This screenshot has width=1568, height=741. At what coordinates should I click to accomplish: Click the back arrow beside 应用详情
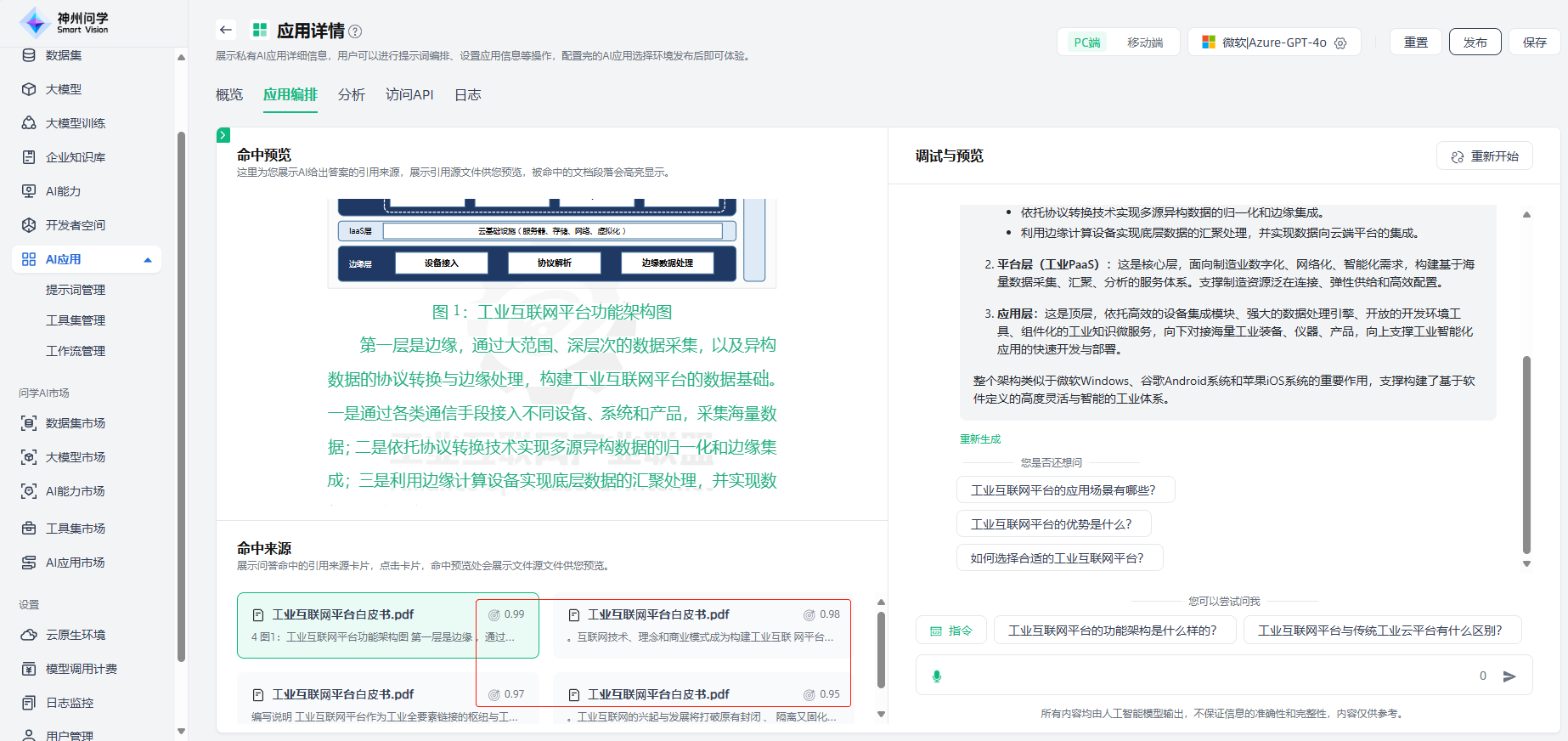coord(225,30)
